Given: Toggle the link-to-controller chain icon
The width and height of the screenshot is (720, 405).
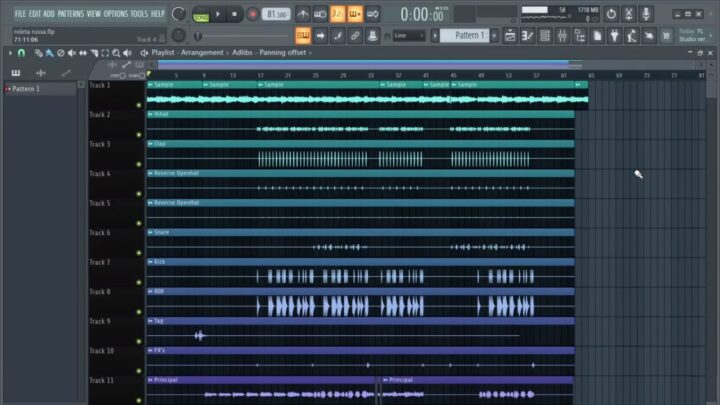Looking at the screenshot, I should click(x=355, y=35).
